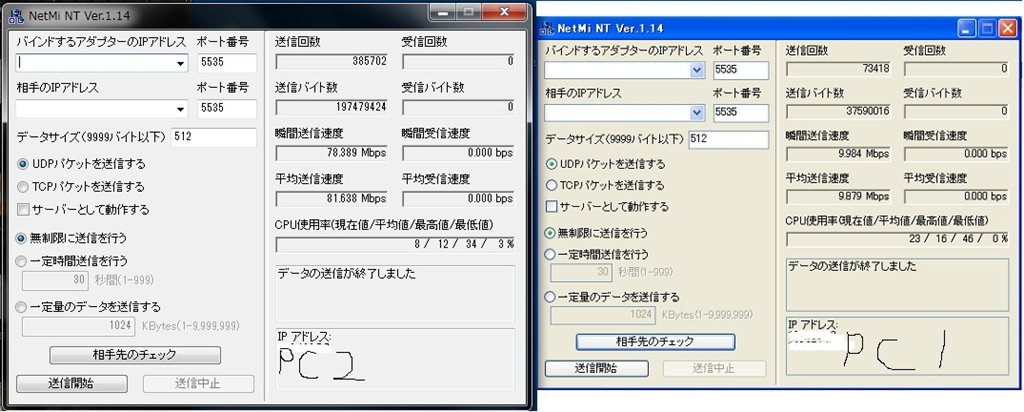The height and width of the screenshot is (412, 1024).
Task: Open the bind adapter IP dropdown in PC1 window
Action: coord(697,71)
